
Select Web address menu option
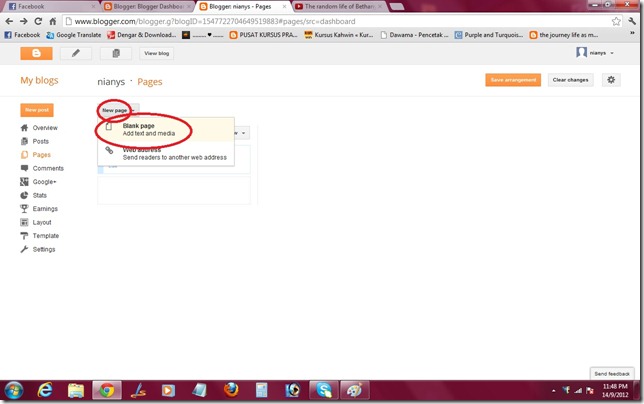(x=166, y=154)
